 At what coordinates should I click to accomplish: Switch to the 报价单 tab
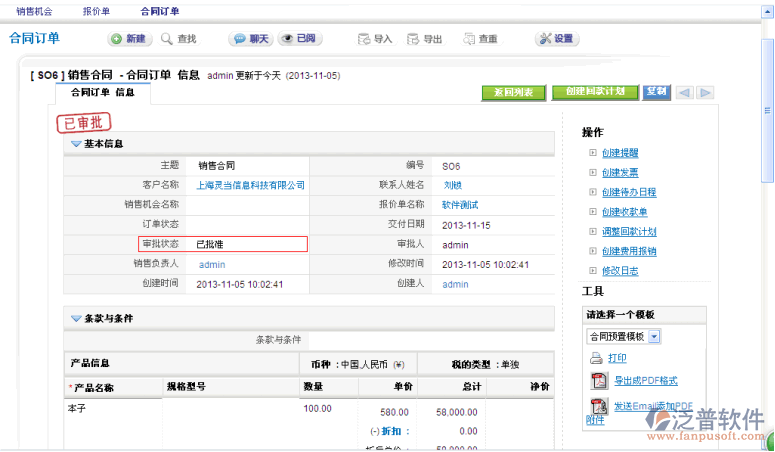[96, 11]
